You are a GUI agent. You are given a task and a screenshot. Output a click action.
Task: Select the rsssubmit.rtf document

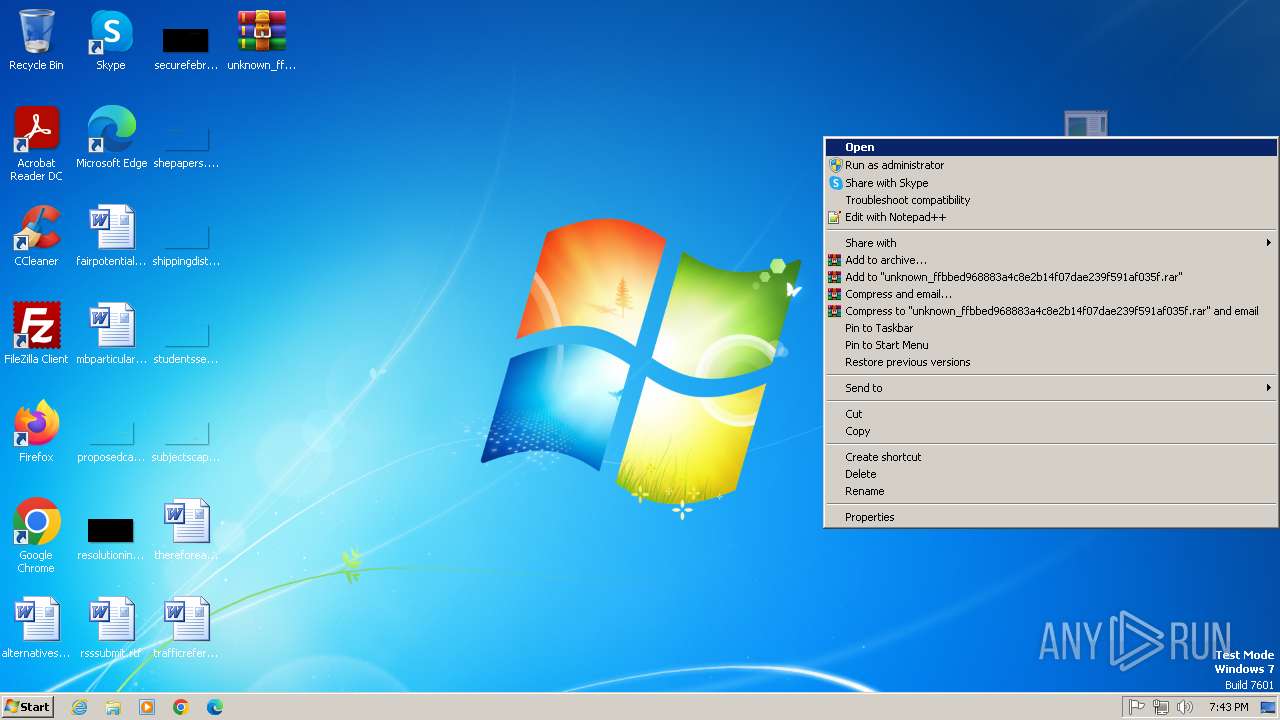[111, 628]
